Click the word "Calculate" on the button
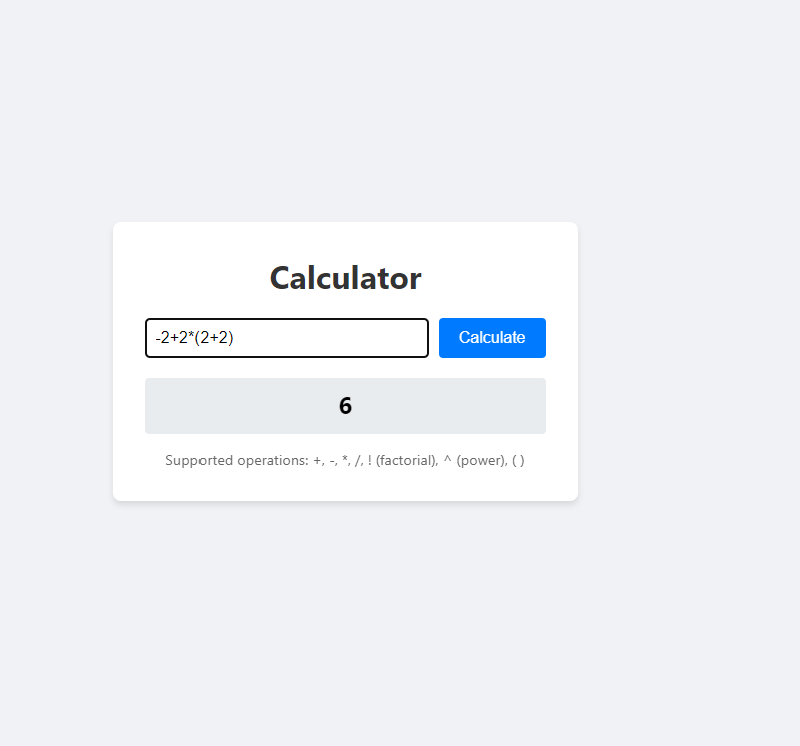 click(x=492, y=338)
